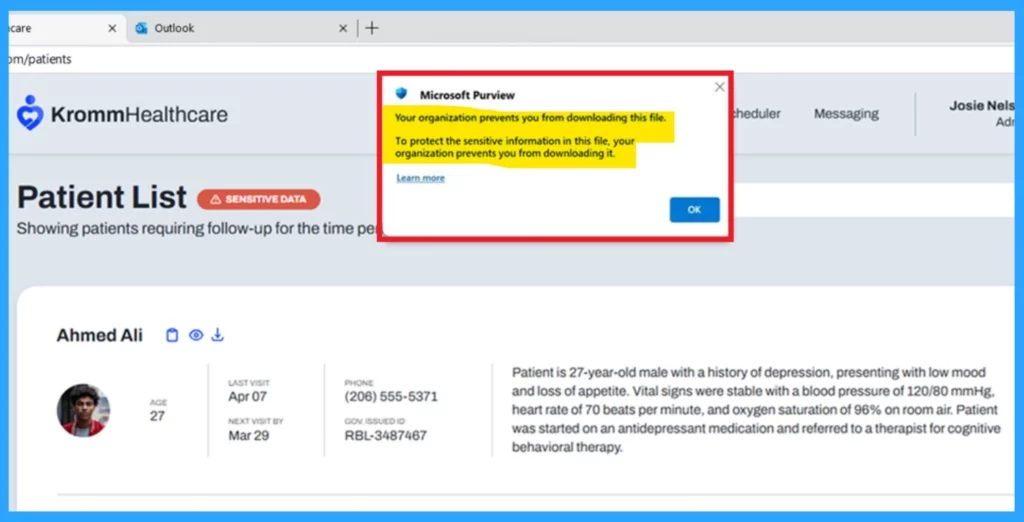Image resolution: width=1024 pixels, height=522 pixels.
Task: Click the Outlook tab favicon
Action: (141, 28)
